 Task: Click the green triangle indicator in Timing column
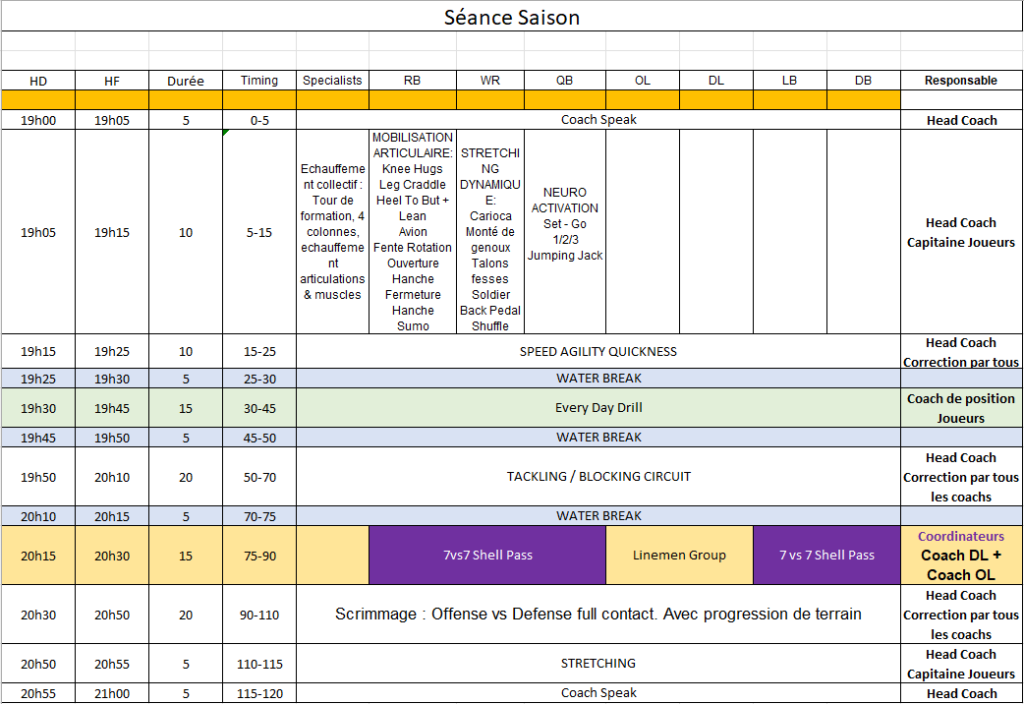(227, 133)
